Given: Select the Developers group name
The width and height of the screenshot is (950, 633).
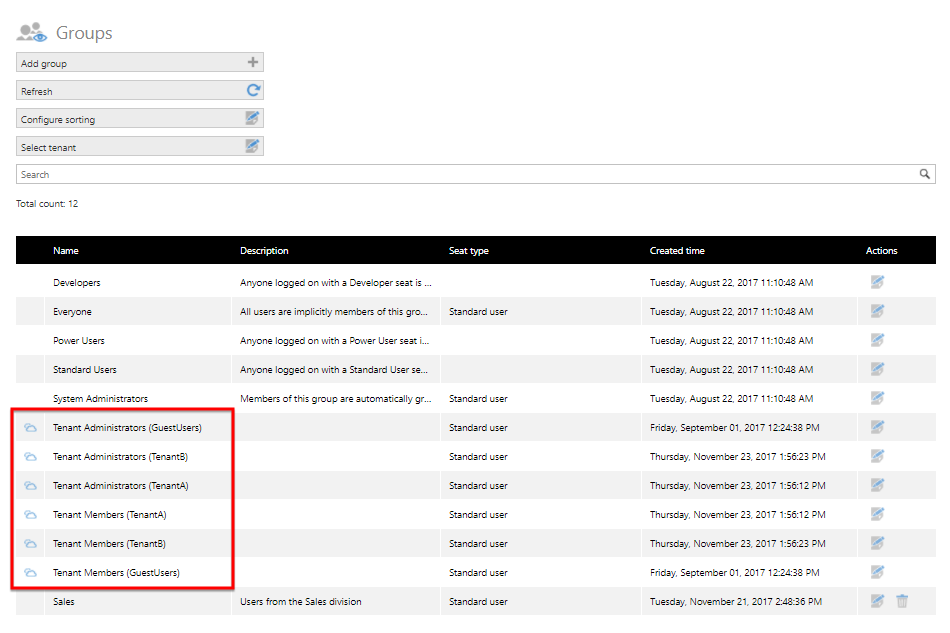Looking at the screenshot, I should point(76,282).
